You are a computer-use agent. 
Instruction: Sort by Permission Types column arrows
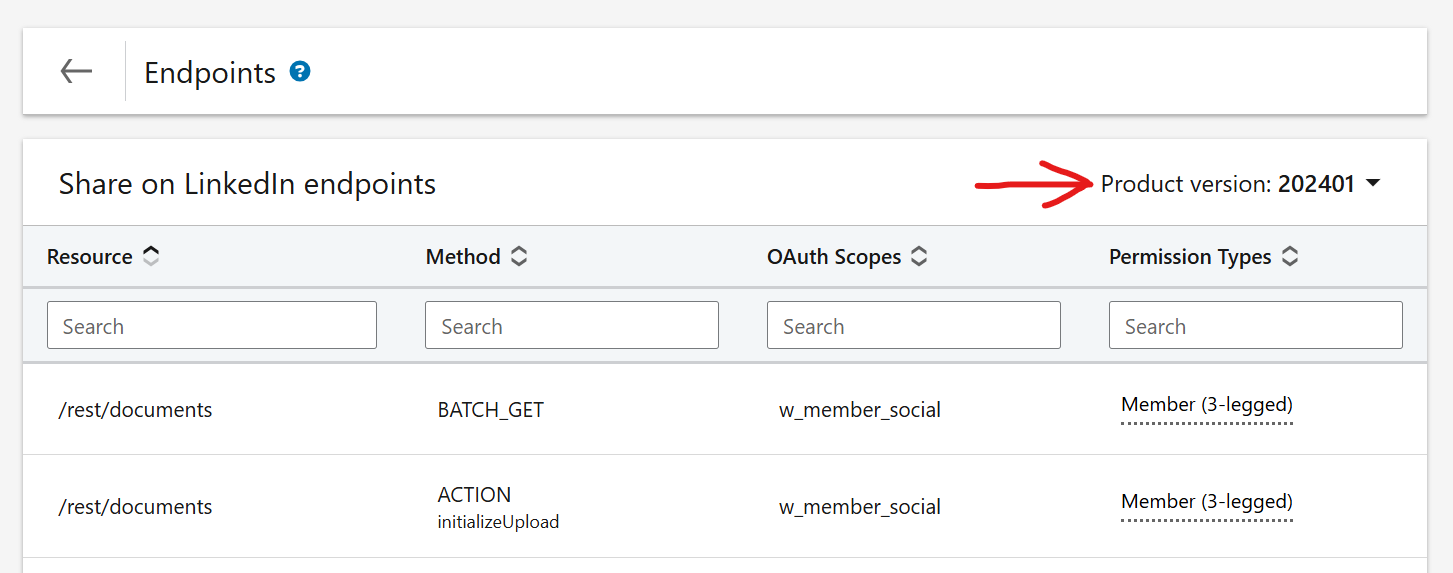(x=1290, y=257)
